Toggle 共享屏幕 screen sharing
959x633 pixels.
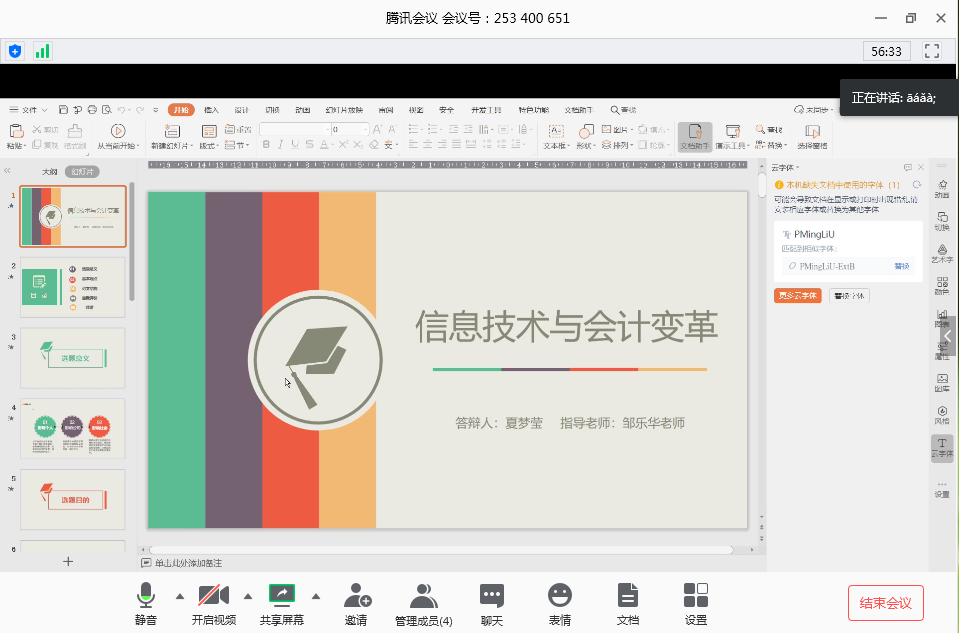tap(282, 603)
